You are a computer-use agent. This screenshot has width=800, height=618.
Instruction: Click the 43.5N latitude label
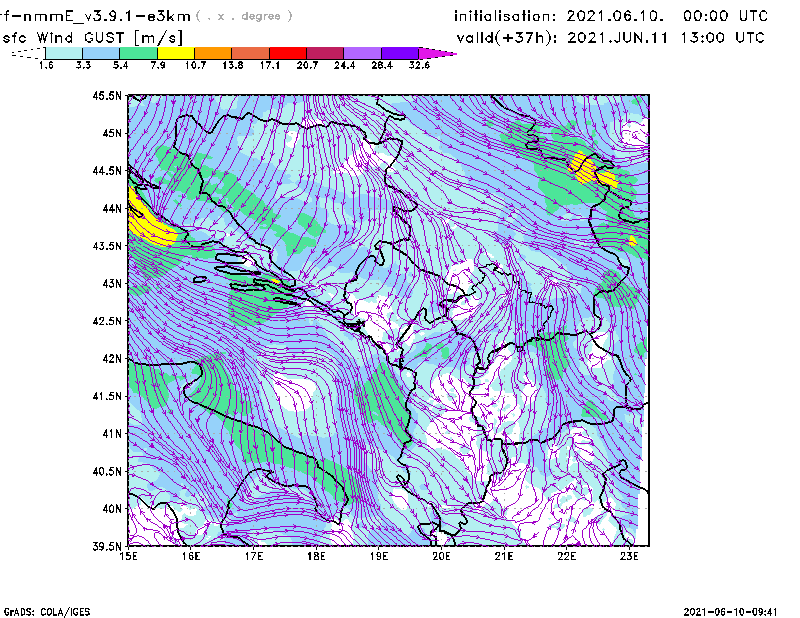pos(107,246)
